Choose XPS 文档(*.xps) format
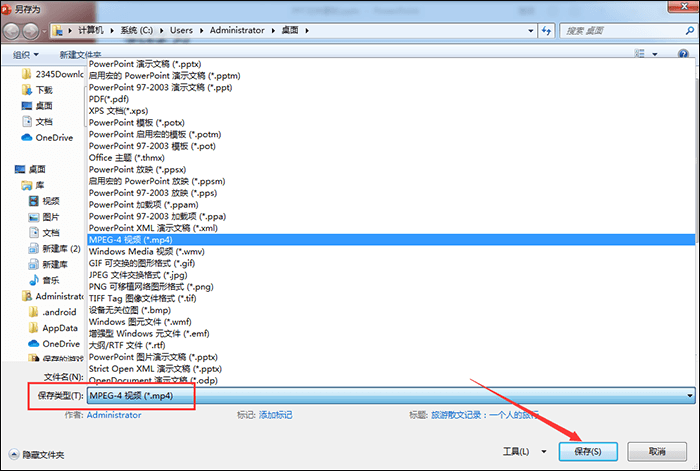Viewport: 700px width, 471px height. (391, 111)
